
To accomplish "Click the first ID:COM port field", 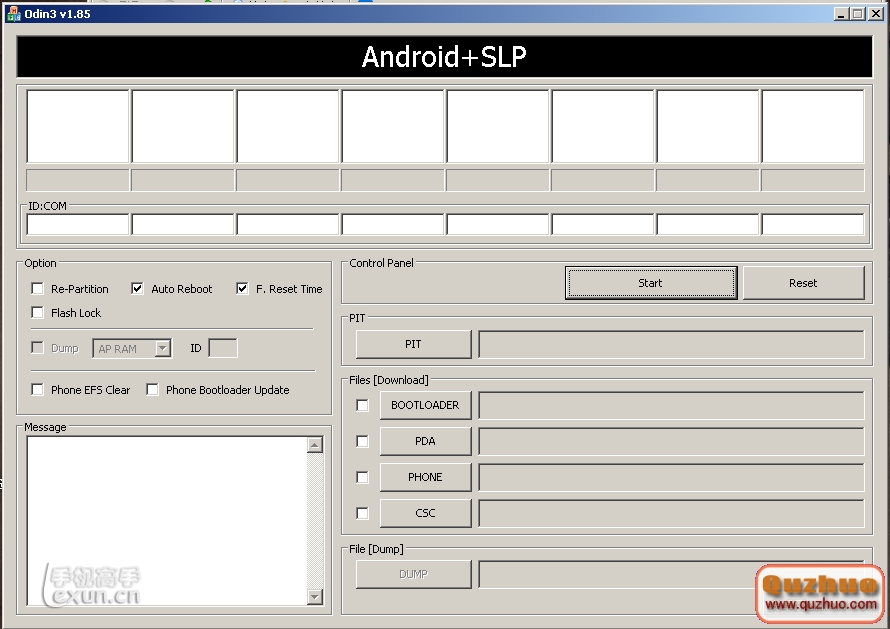I will point(77,224).
